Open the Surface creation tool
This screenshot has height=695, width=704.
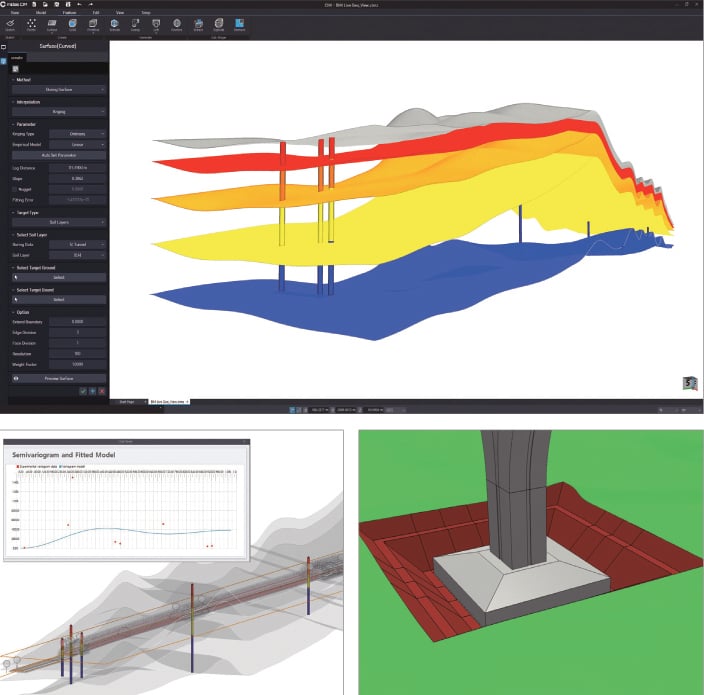pos(52,25)
